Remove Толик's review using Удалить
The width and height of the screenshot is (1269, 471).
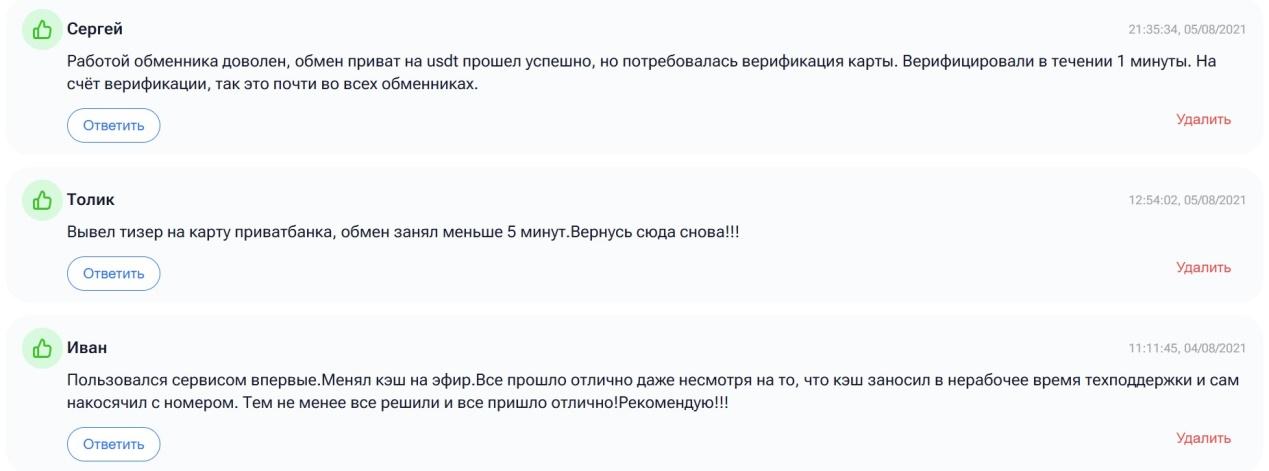[x=1203, y=267]
